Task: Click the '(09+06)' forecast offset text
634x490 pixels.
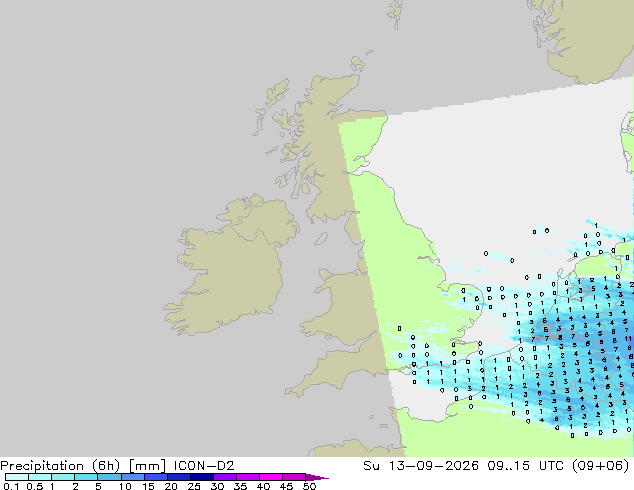Action: pos(601,466)
